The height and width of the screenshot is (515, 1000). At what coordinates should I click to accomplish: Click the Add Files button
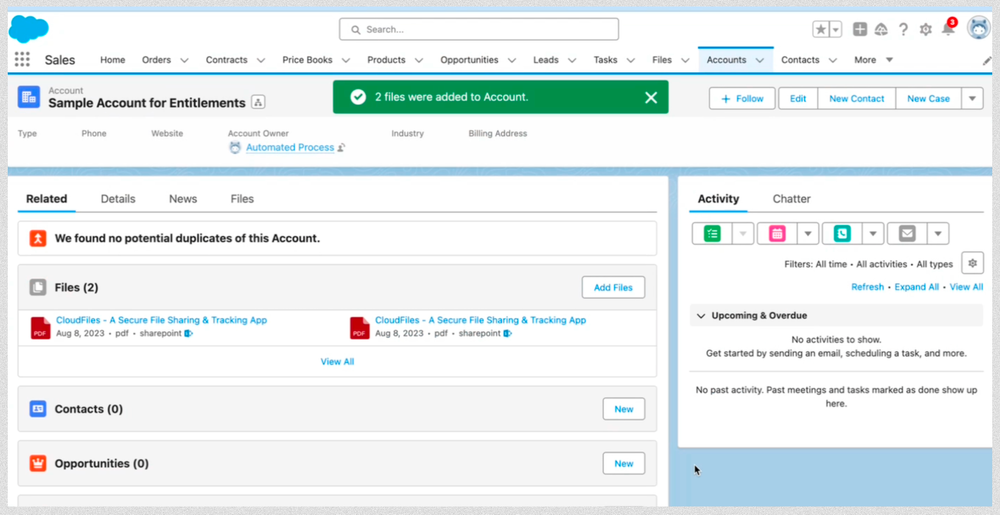(x=613, y=287)
